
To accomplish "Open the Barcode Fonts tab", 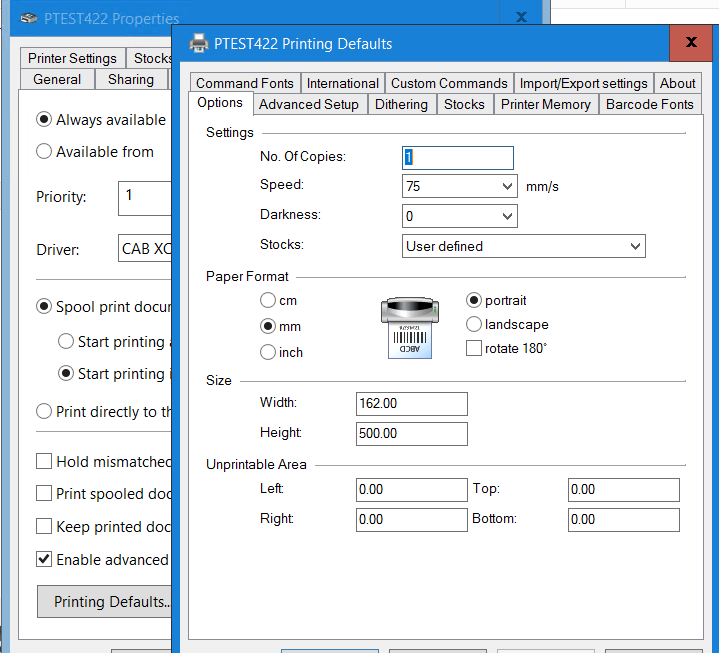I will point(649,104).
